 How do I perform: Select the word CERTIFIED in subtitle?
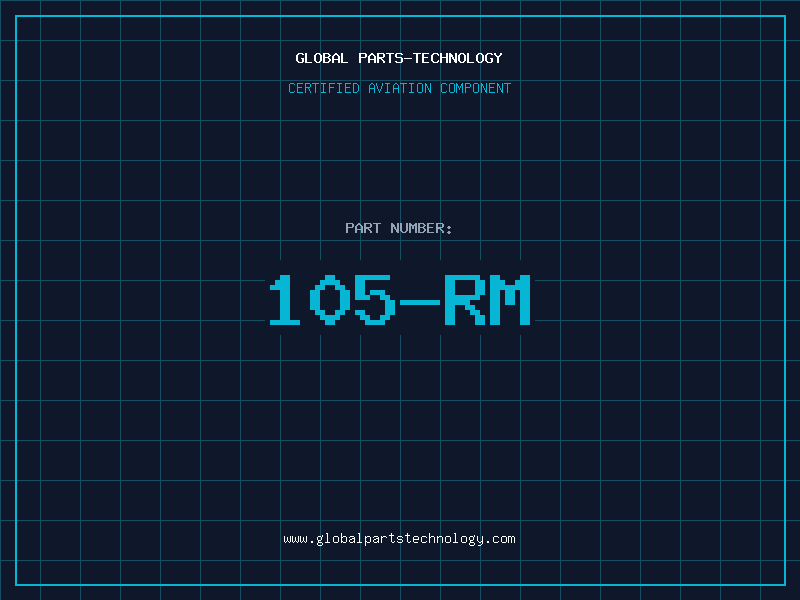325,88
